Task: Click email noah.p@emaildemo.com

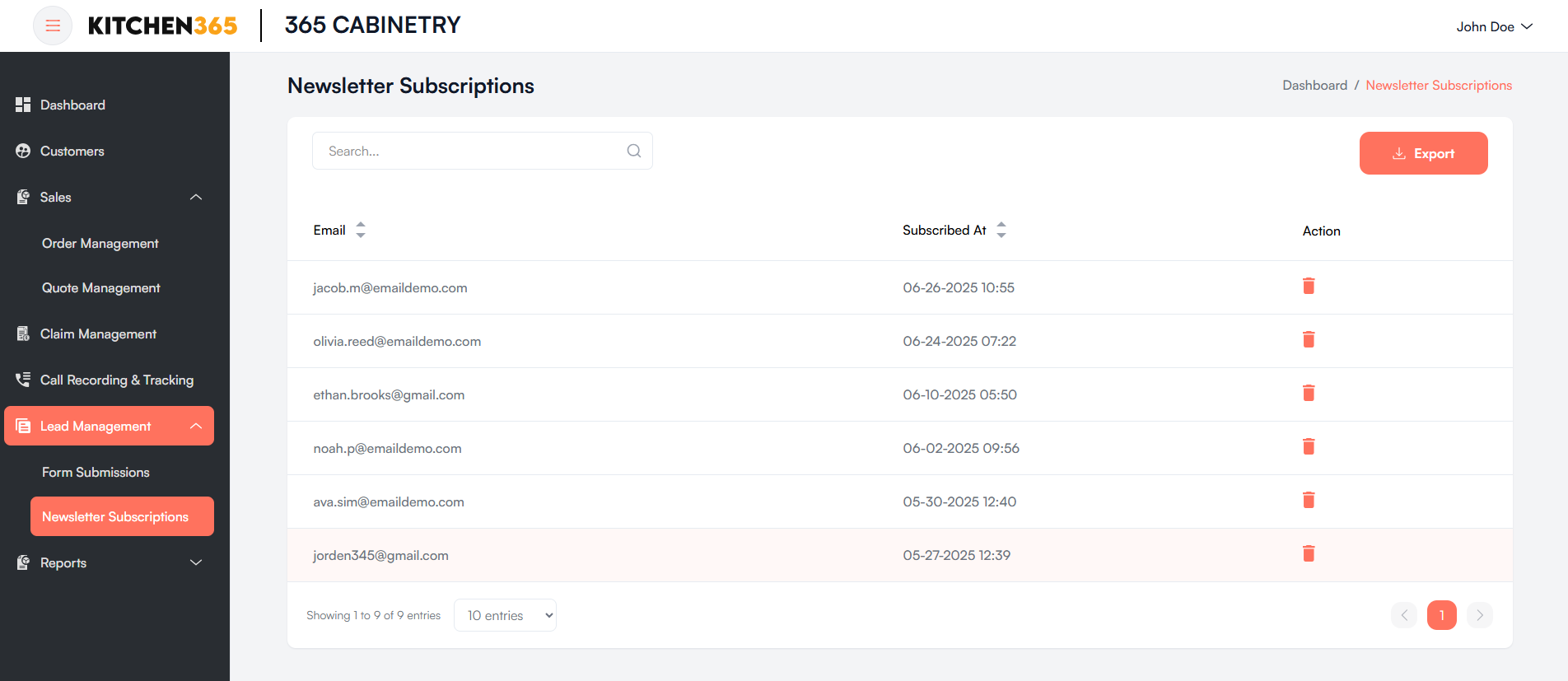Action: tap(387, 448)
